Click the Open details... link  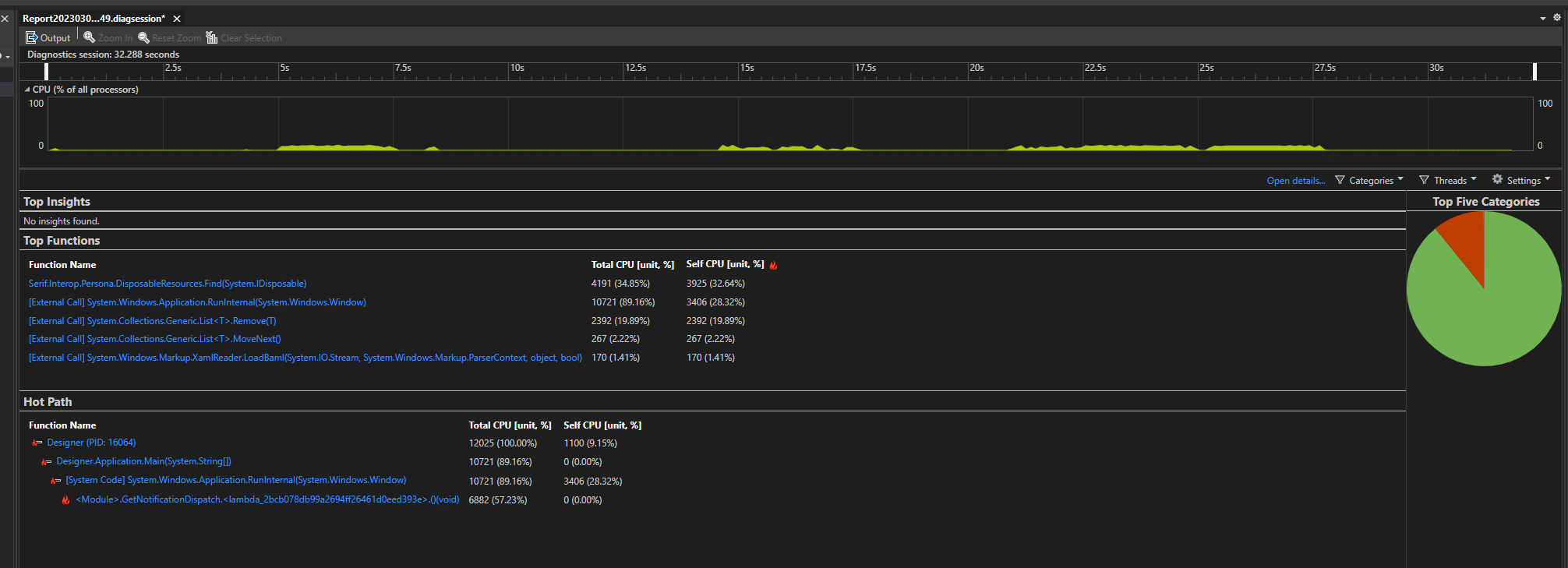pos(1295,181)
